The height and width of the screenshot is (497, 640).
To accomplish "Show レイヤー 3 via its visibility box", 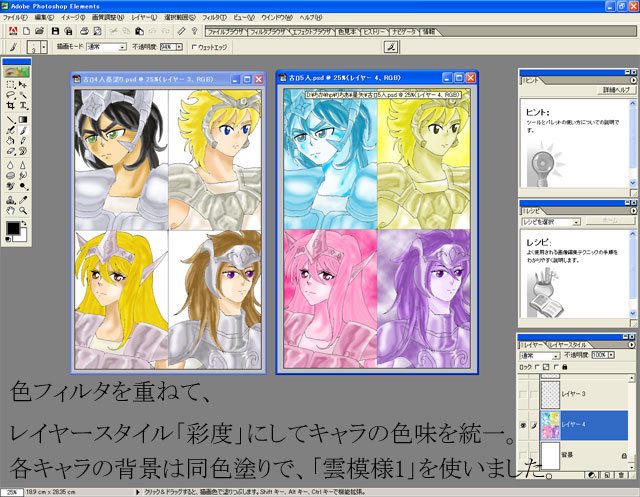I will tap(523, 394).
